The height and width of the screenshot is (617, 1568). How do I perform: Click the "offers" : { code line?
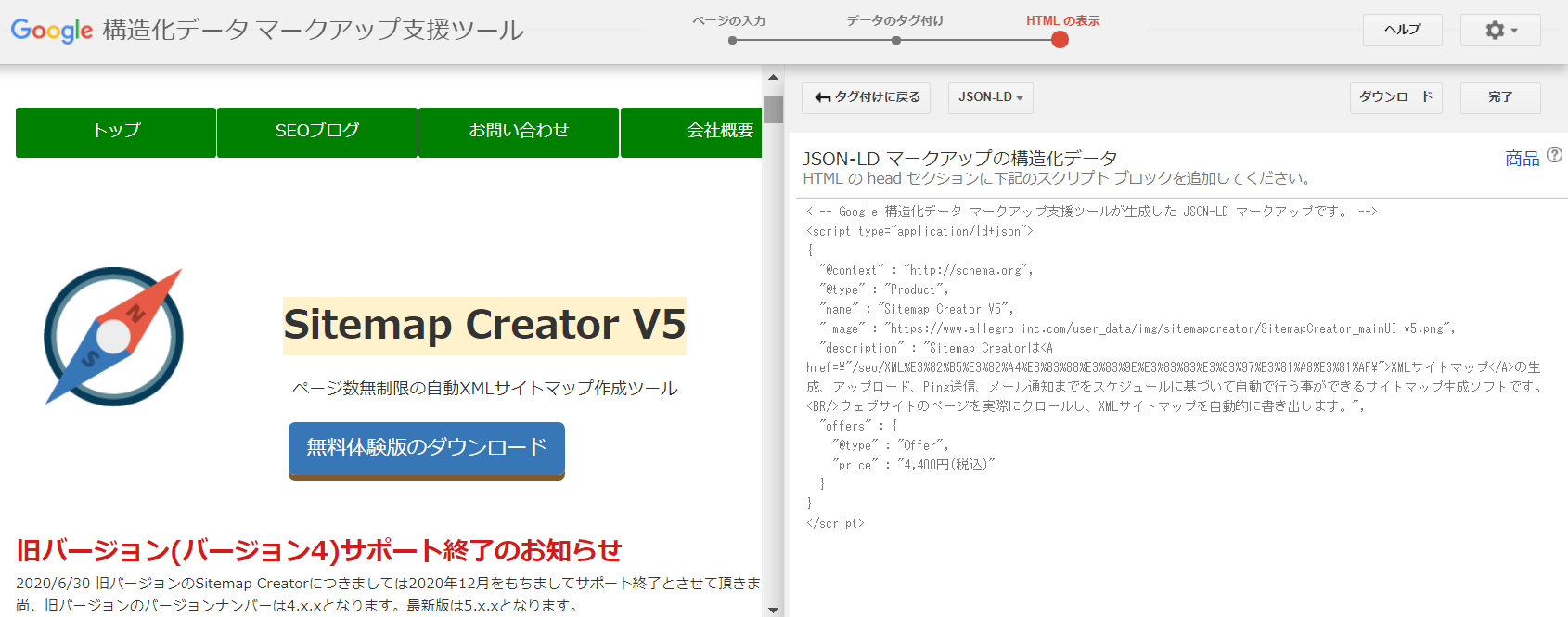[x=858, y=426]
